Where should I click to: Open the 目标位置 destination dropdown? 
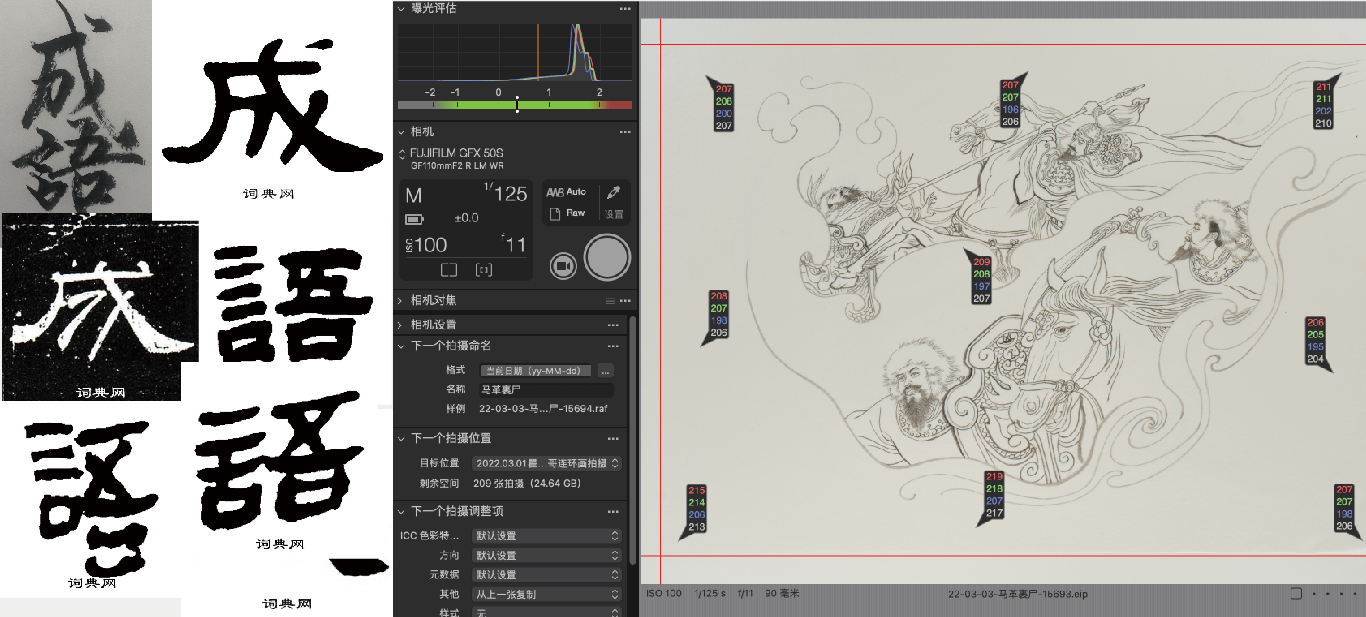point(546,464)
